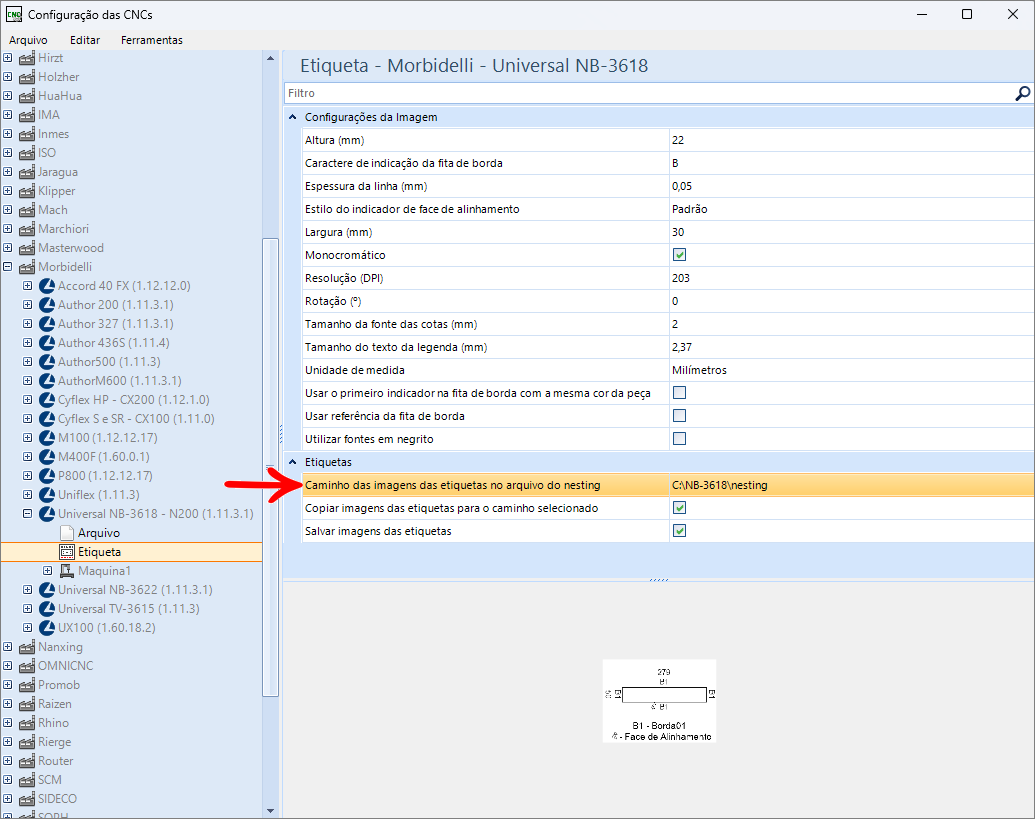1035x819 pixels.
Task: Collapse the Etiquetas section
Action: [292, 463]
